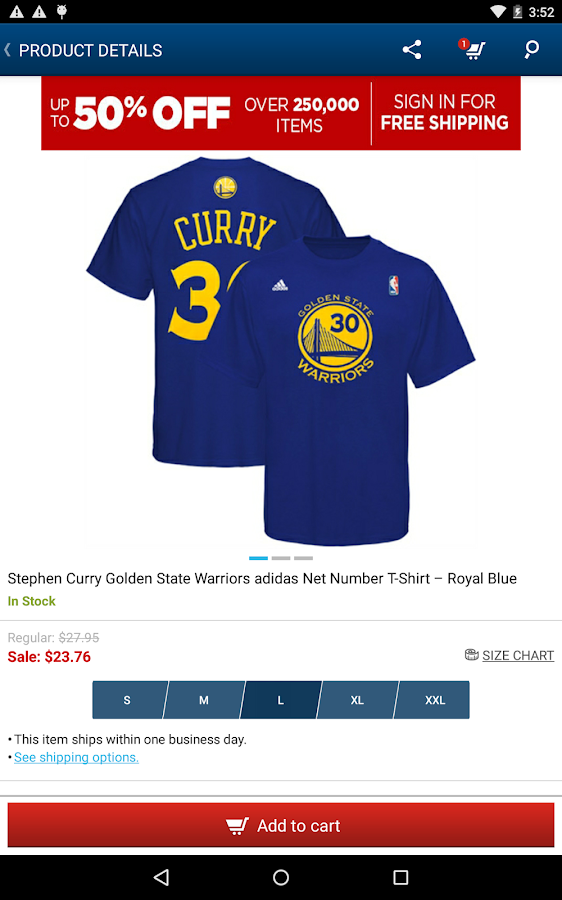The image size is (562, 900).
Task: Select size M
Action: (x=204, y=700)
